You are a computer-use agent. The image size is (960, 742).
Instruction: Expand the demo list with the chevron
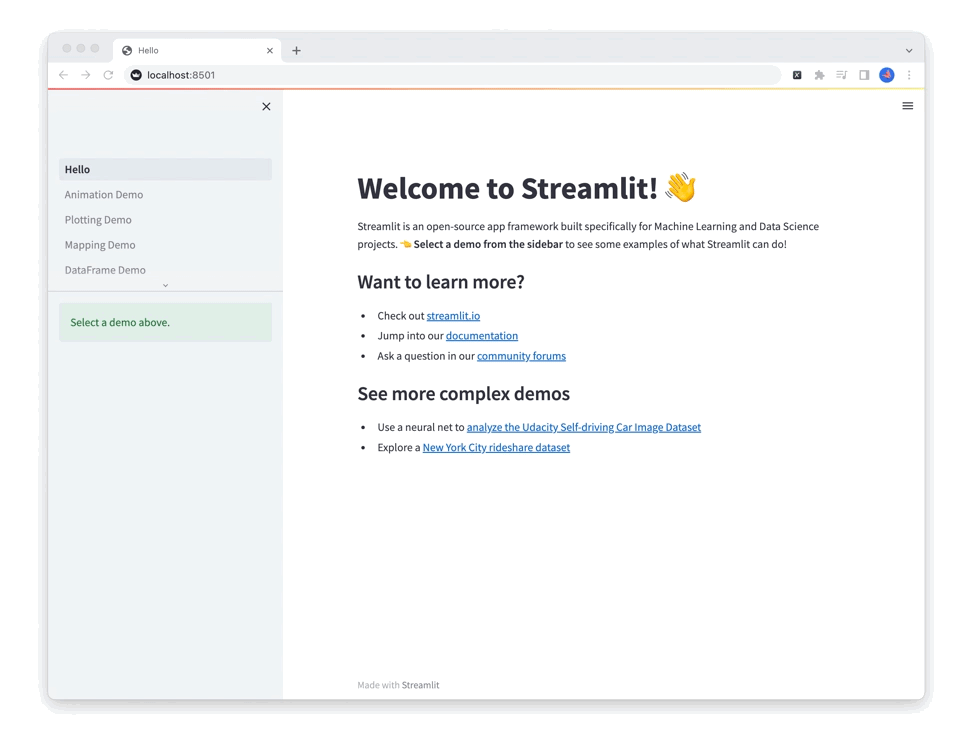(x=165, y=285)
